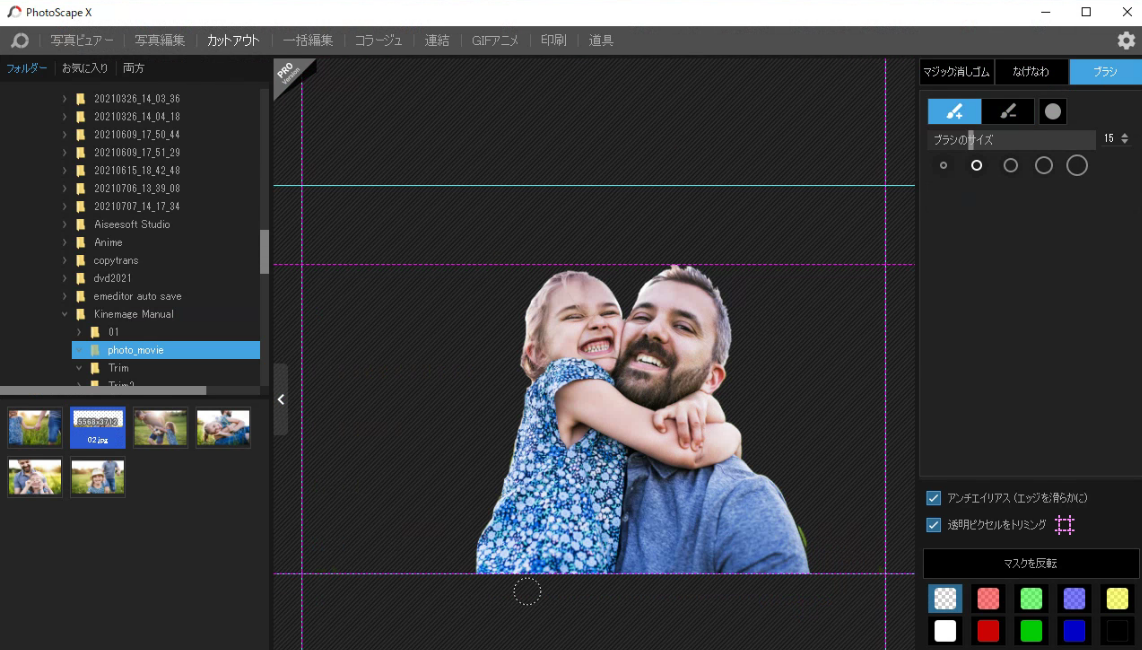Open the first thumbnail of legs in grass
The image size is (1142, 650).
[x=35, y=428]
